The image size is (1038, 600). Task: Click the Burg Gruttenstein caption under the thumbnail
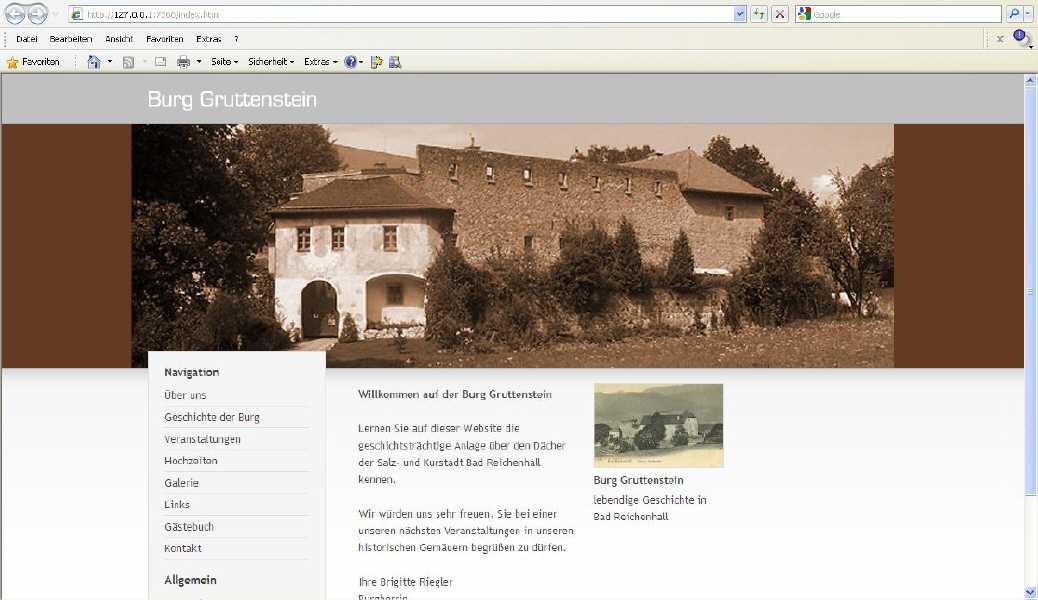(x=638, y=480)
